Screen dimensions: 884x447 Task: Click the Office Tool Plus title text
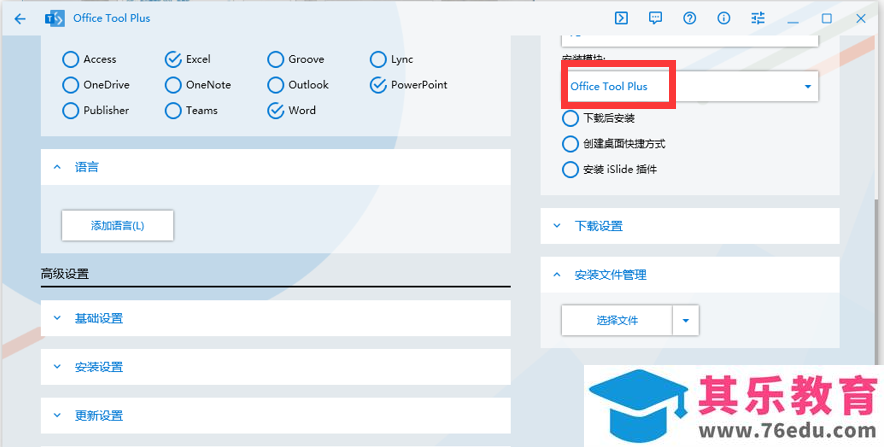[x=112, y=18]
